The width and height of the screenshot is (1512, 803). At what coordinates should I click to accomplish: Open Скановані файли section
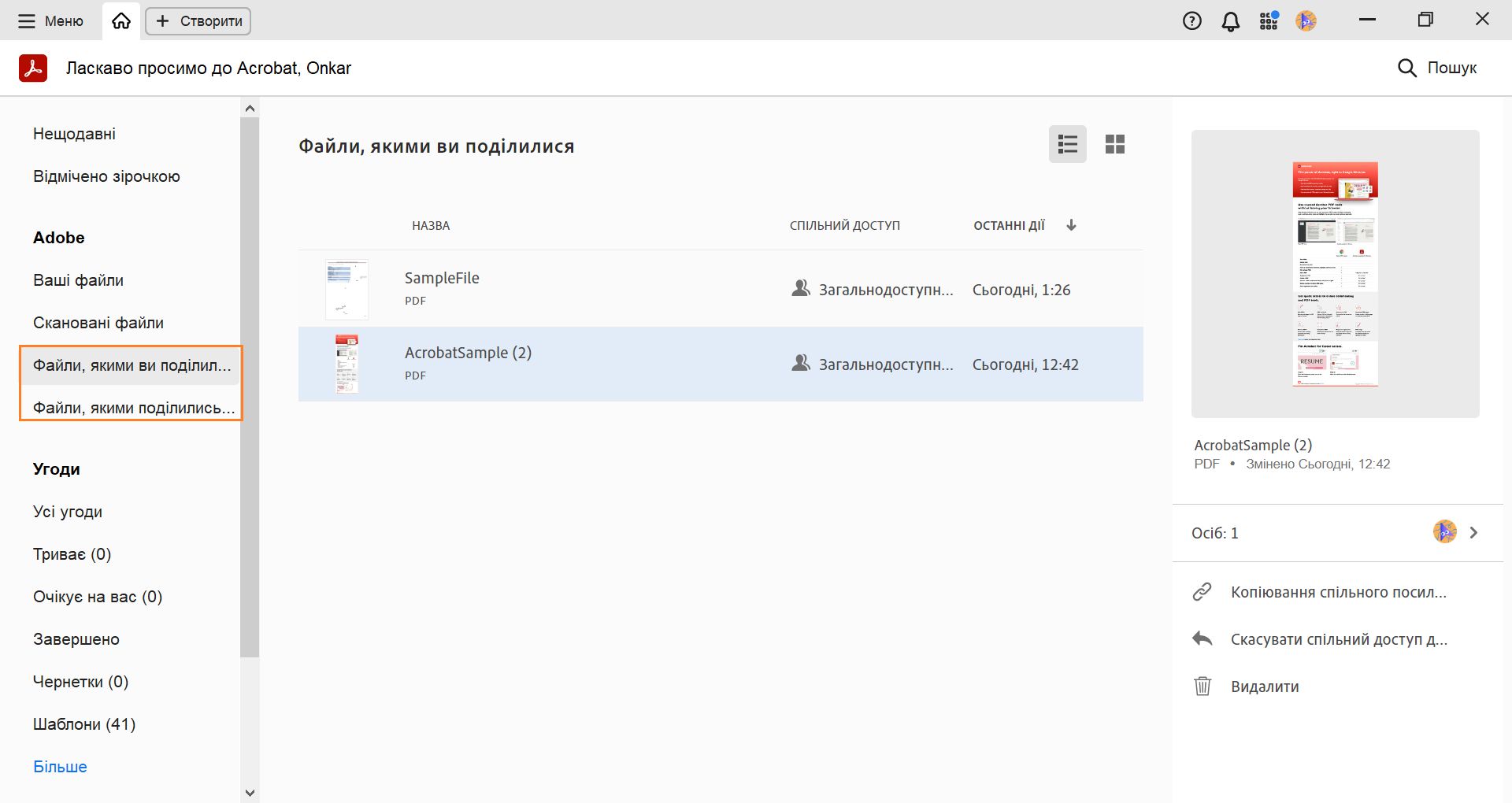tap(98, 323)
